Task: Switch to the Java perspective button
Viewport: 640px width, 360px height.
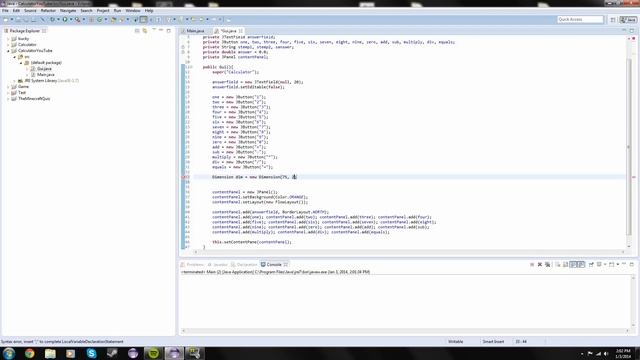Action: tap(628, 20)
